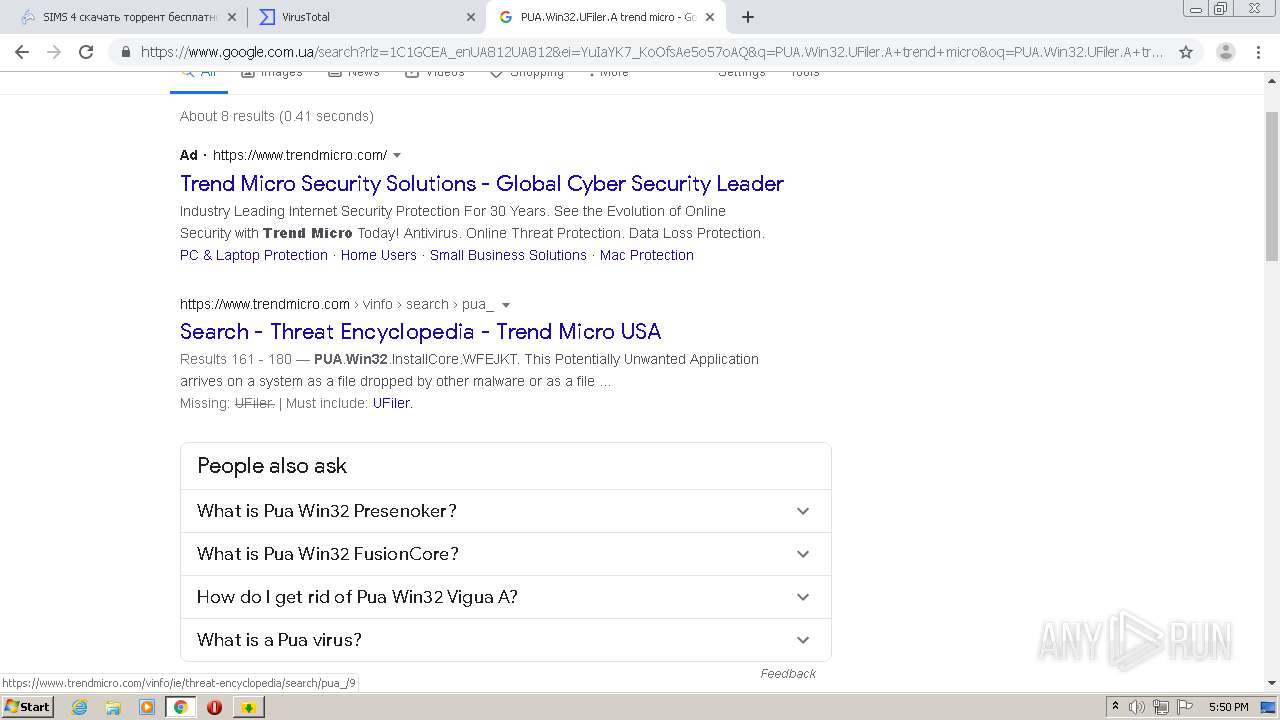Click the Must include UFiler link

pyautogui.click(x=392, y=403)
